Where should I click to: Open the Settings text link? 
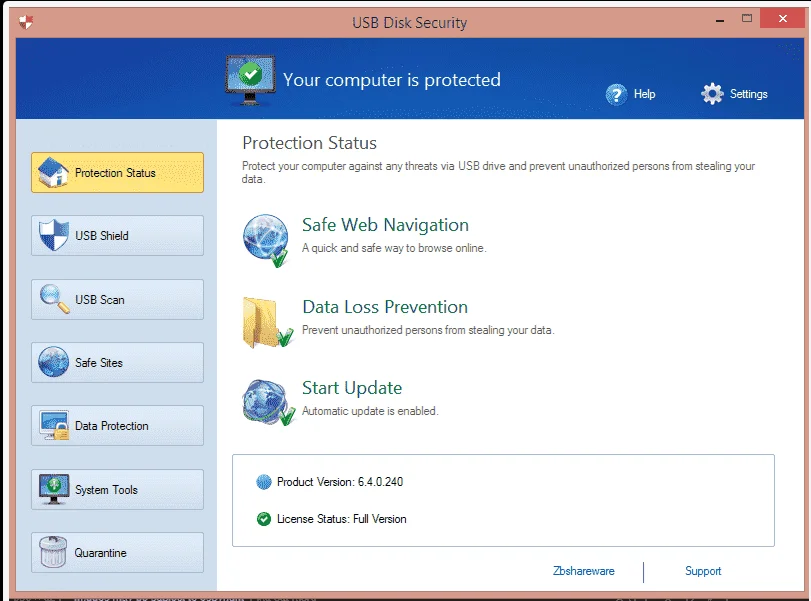[x=748, y=94]
